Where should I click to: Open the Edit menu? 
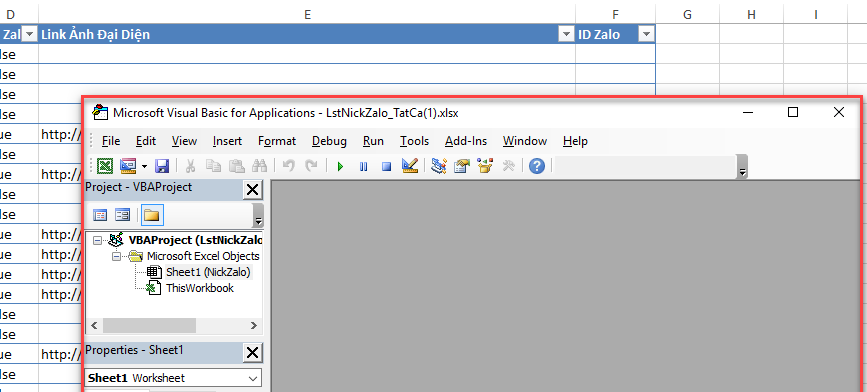click(146, 142)
